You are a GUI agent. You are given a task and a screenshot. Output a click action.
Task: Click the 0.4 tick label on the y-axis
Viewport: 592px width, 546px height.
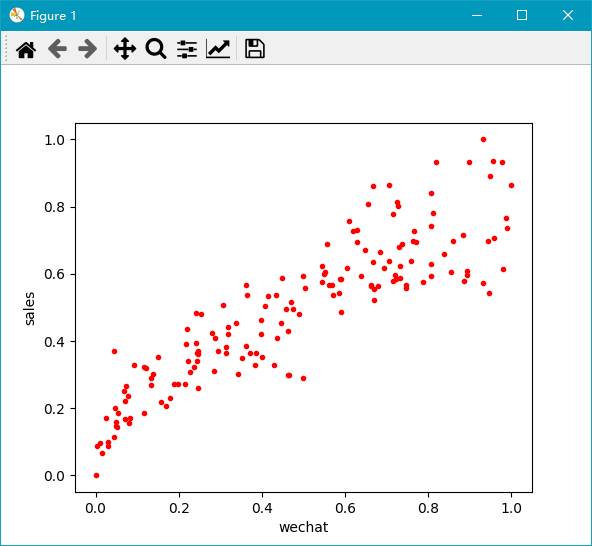click(55, 342)
